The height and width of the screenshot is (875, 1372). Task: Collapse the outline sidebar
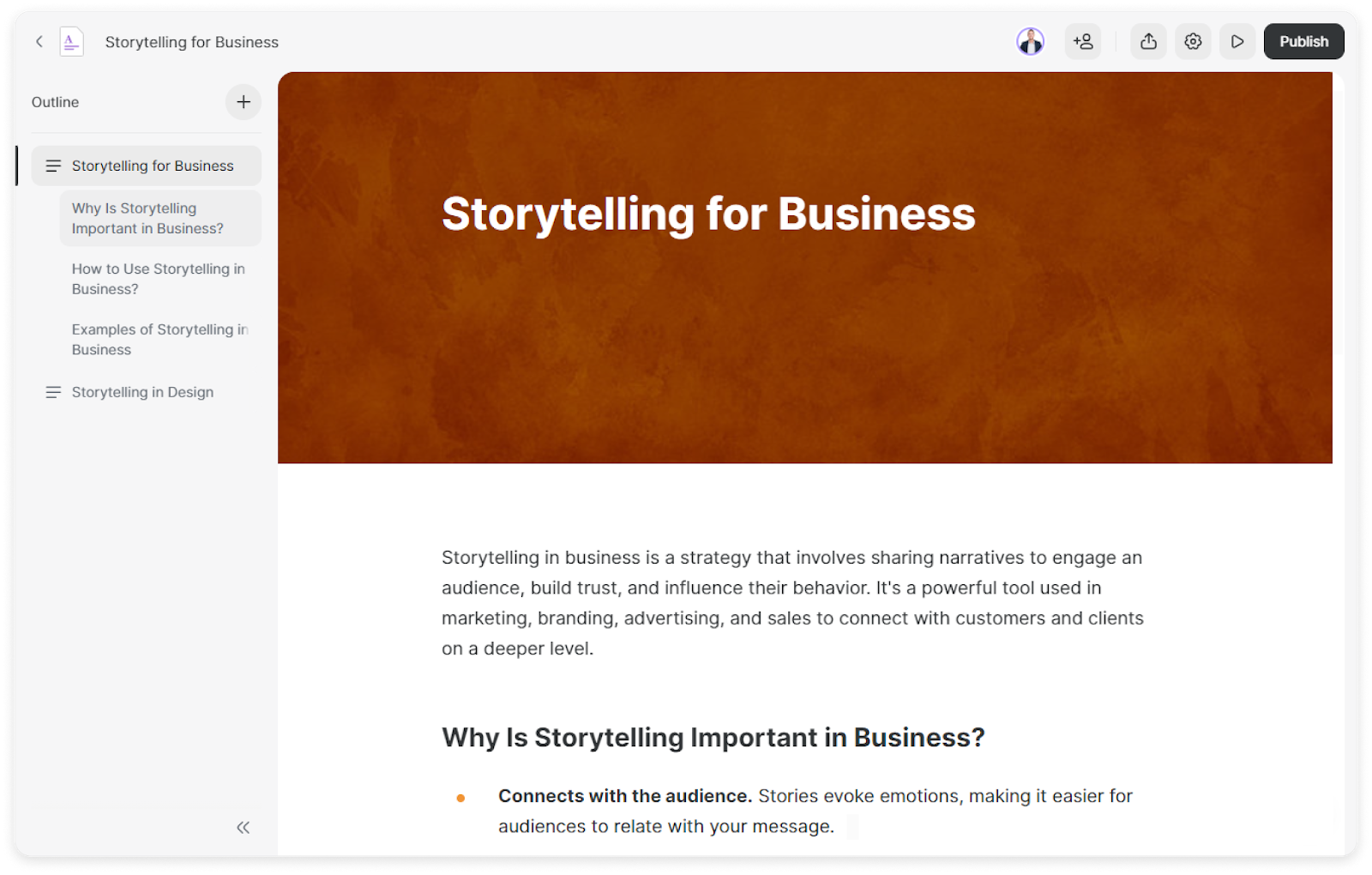pos(243,827)
